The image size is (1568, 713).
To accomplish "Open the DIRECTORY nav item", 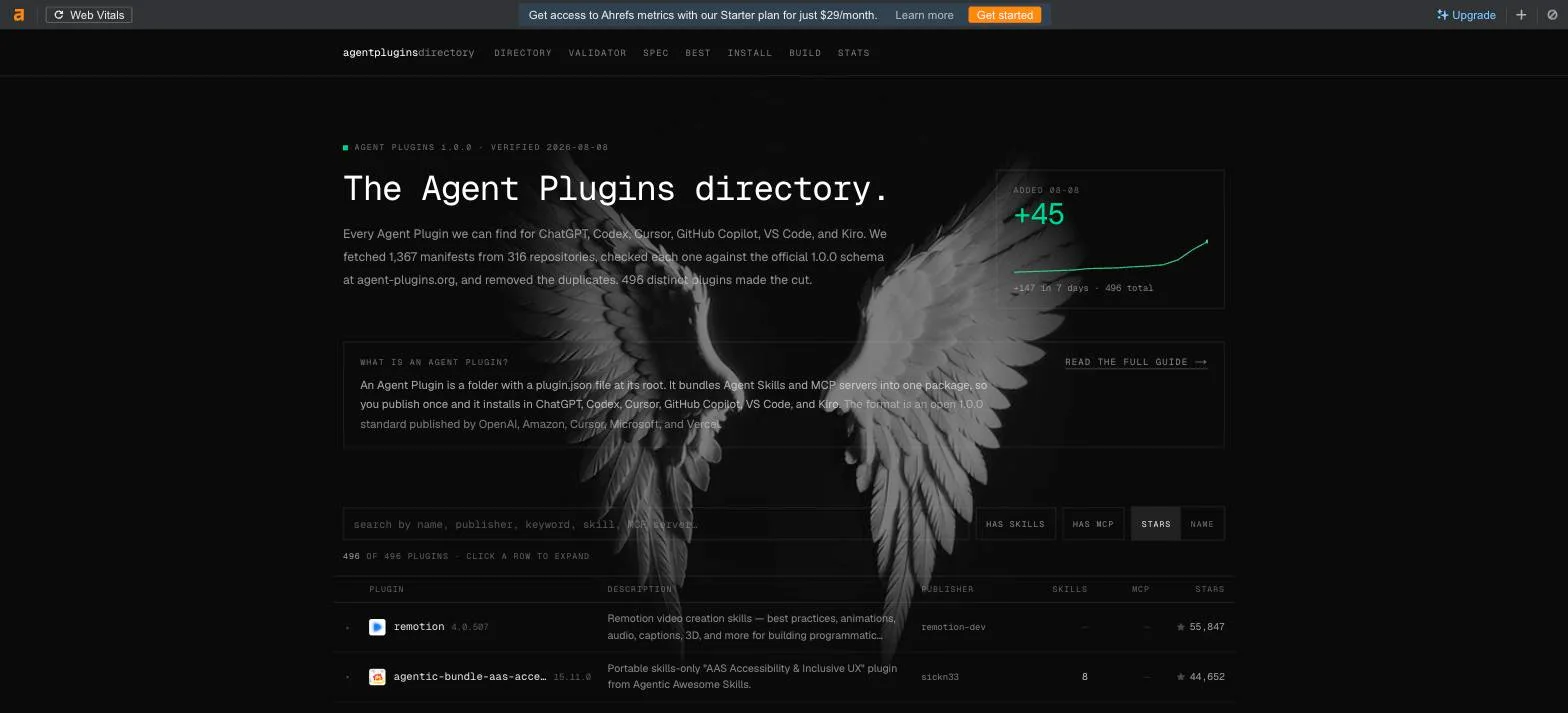I will [x=523, y=53].
